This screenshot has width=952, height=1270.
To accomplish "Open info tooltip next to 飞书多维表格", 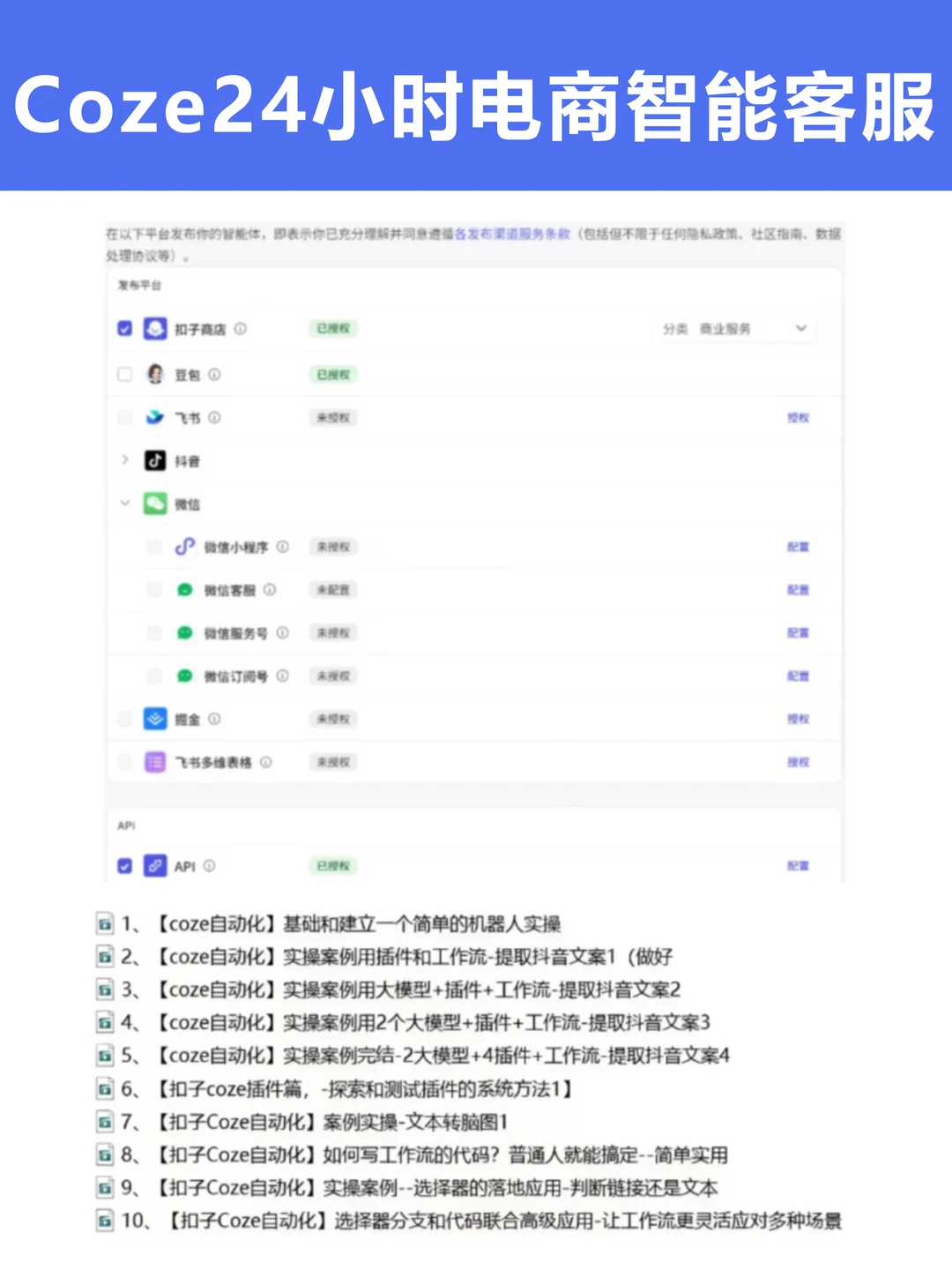I will click(x=265, y=762).
